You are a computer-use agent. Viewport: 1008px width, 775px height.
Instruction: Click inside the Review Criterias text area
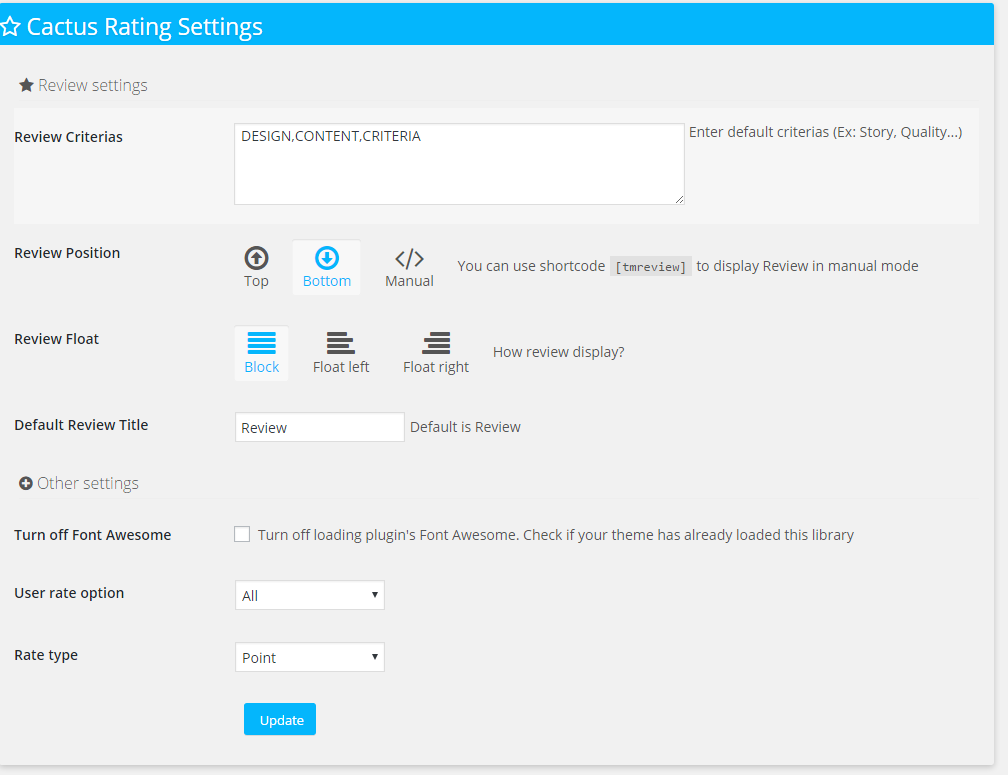pyautogui.click(x=459, y=164)
